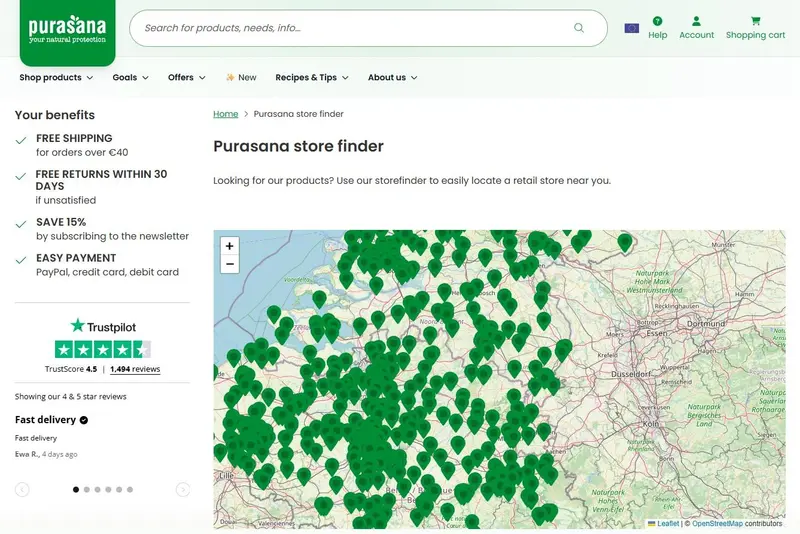The height and width of the screenshot is (534, 800).
Task: Click the Trustpilot logo
Action: [x=103, y=326]
